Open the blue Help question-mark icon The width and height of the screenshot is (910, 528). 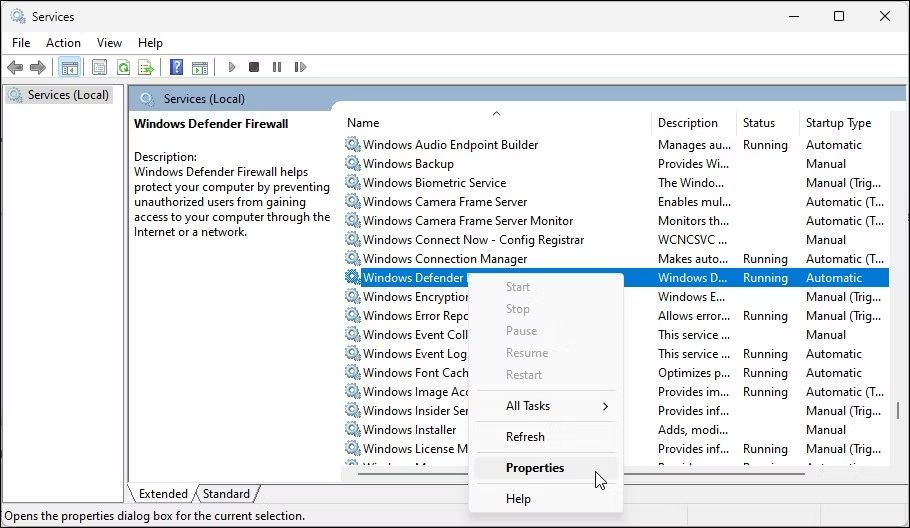(x=176, y=67)
